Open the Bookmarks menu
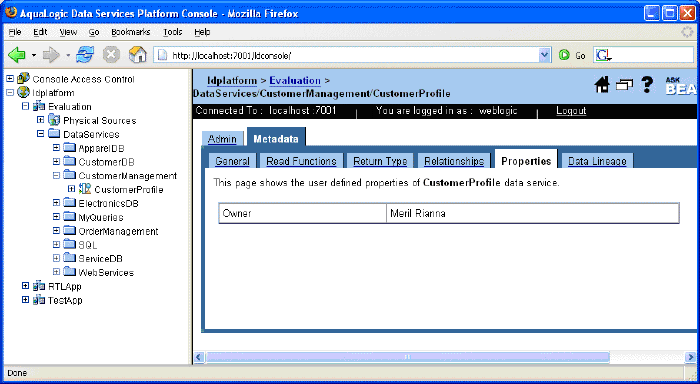This screenshot has height=384, width=700. [x=131, y=32]
